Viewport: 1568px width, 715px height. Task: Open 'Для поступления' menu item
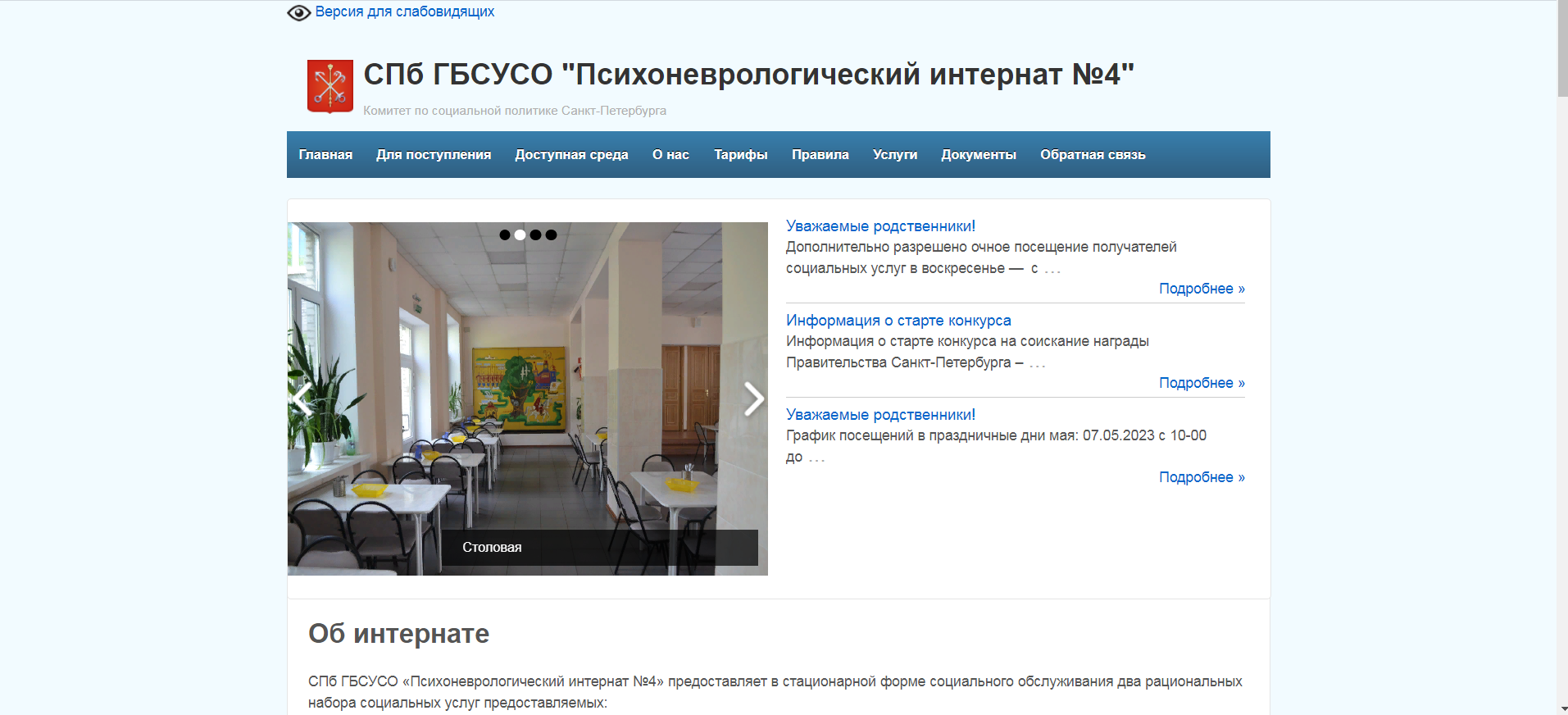click(x=434, y=155)
